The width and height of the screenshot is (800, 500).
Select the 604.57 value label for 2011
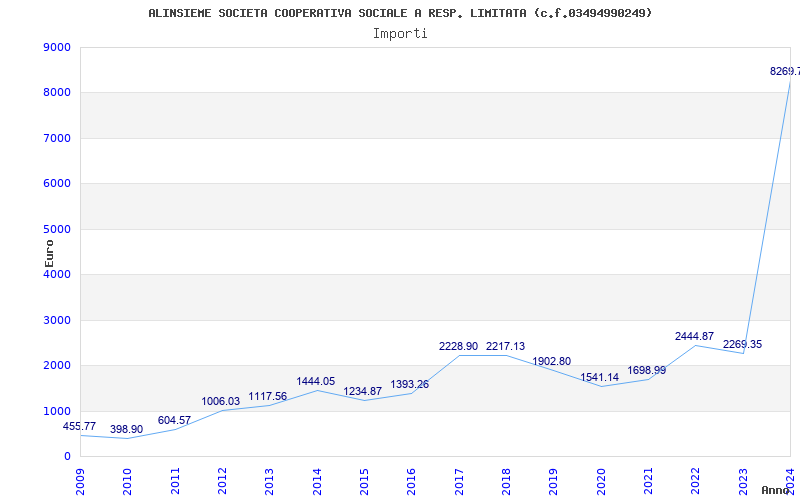(174, 420)
